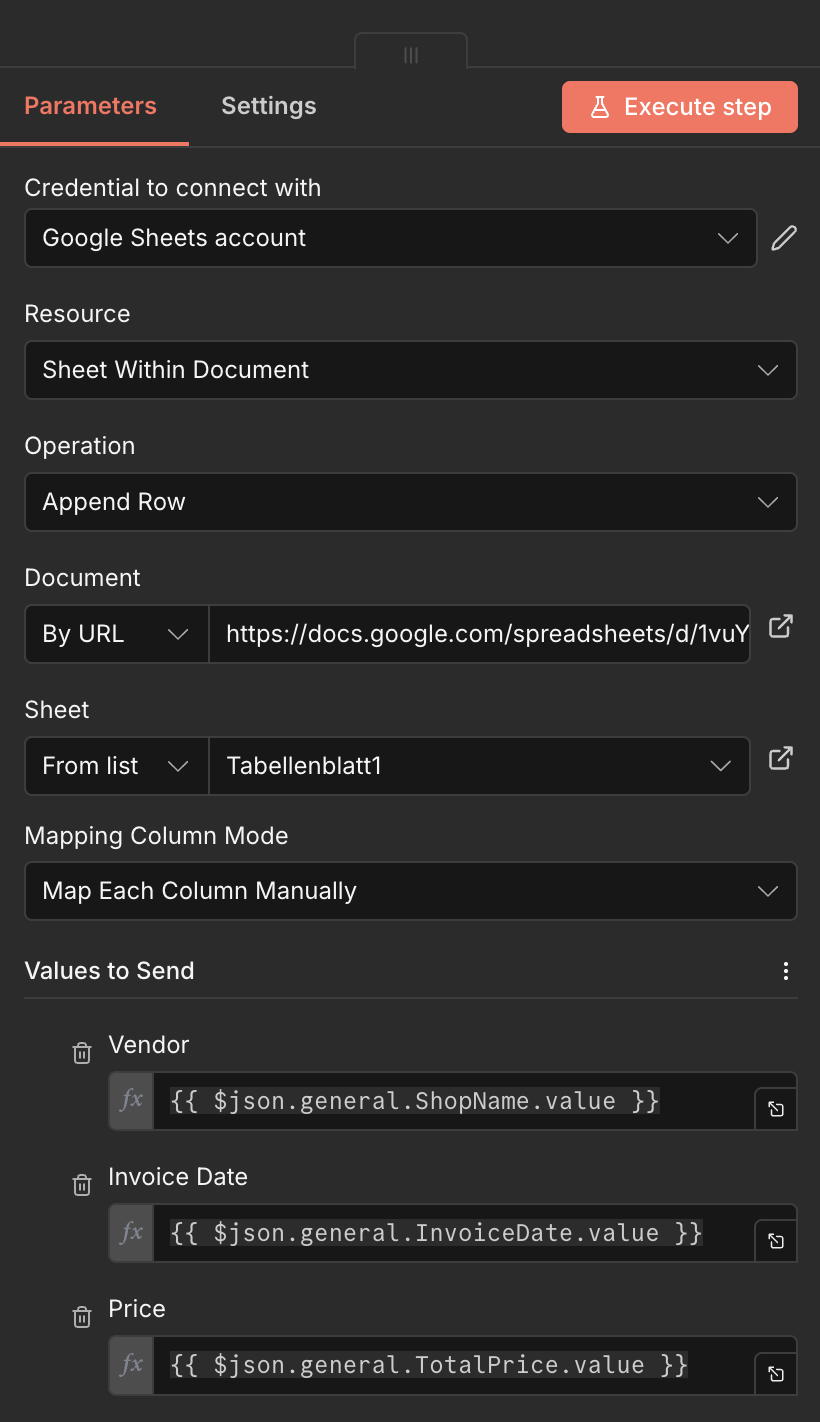Image resolution: width=820 pixels, height=1422 pixels.
Task: Change the Document selection mode from By URL
Action: point(116,633)
